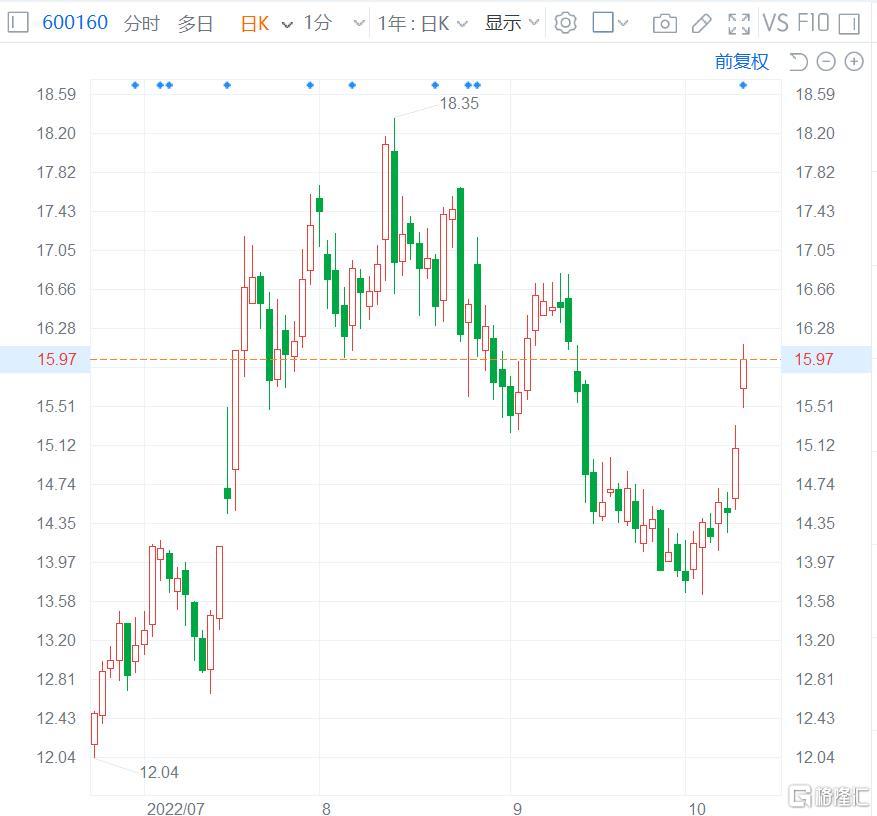Open stock code 600160
Screen dimensions: 877x816
pyautogui.click(x=75, y=22)
